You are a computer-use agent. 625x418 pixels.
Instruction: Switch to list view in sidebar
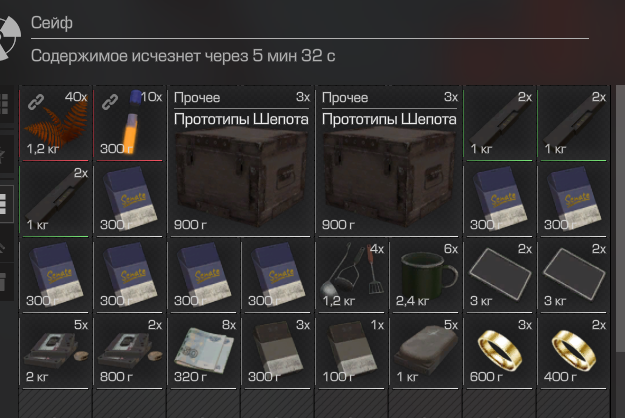pyautogui.click(x=4, y=204)
